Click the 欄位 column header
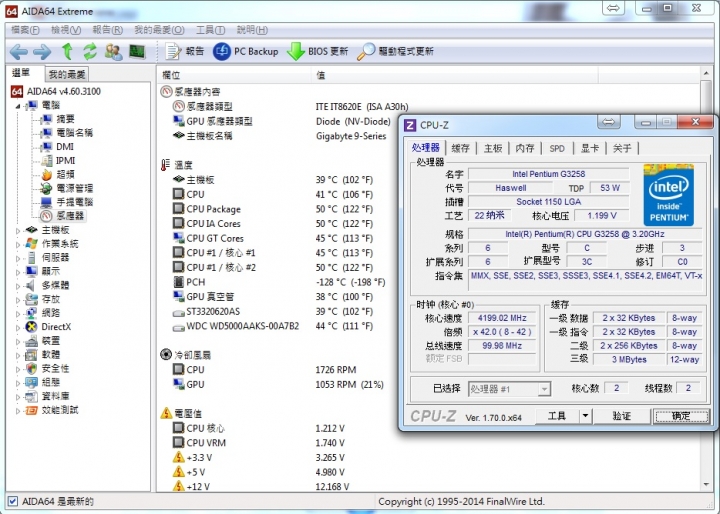 click(234, 75)
